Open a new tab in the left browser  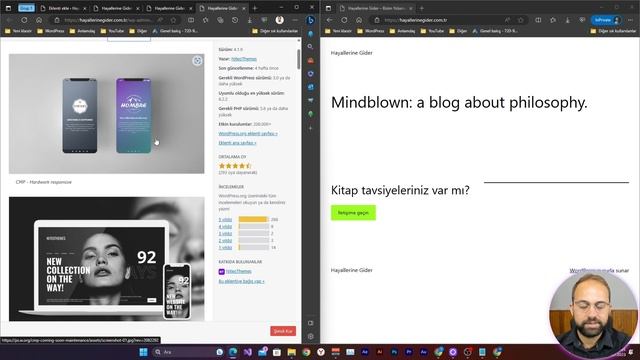(x=255, y=8)
